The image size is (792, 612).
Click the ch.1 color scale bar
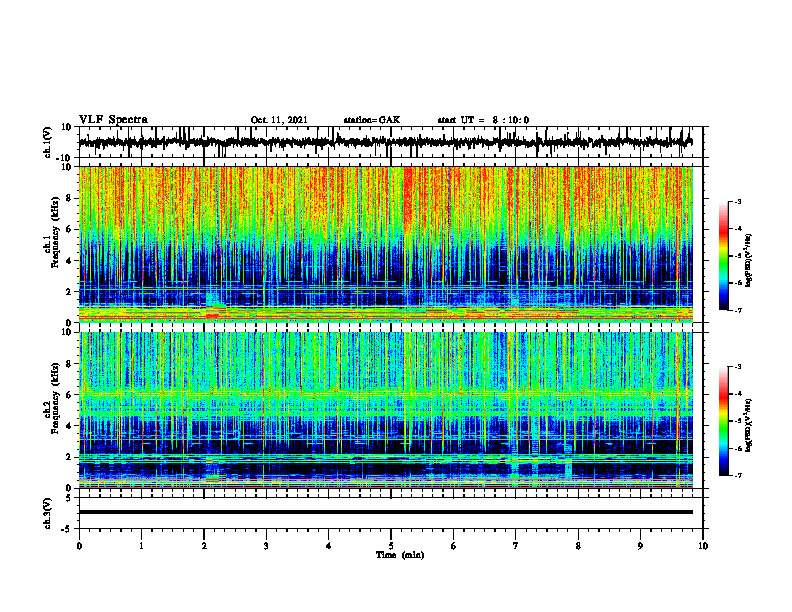724,256
